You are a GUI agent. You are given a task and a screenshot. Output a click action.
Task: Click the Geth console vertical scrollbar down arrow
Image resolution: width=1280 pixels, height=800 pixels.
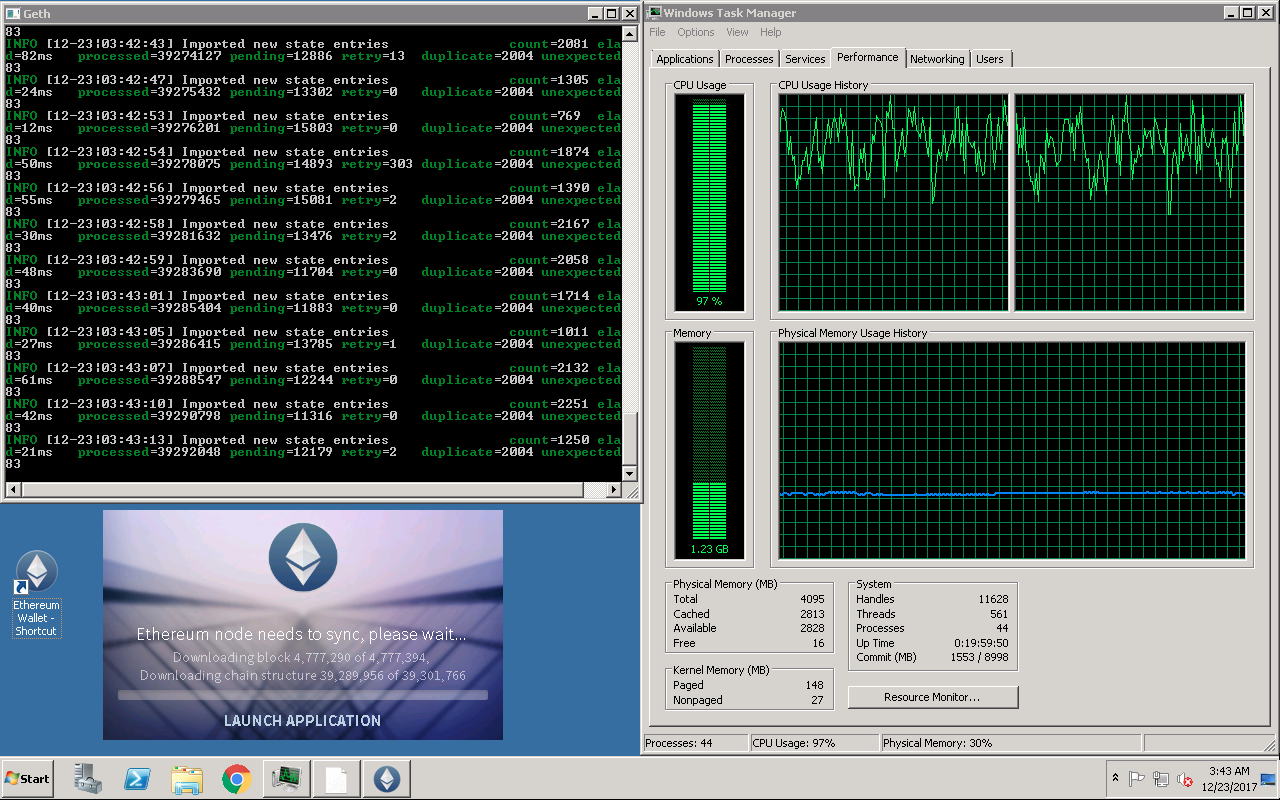coord(630,473)
